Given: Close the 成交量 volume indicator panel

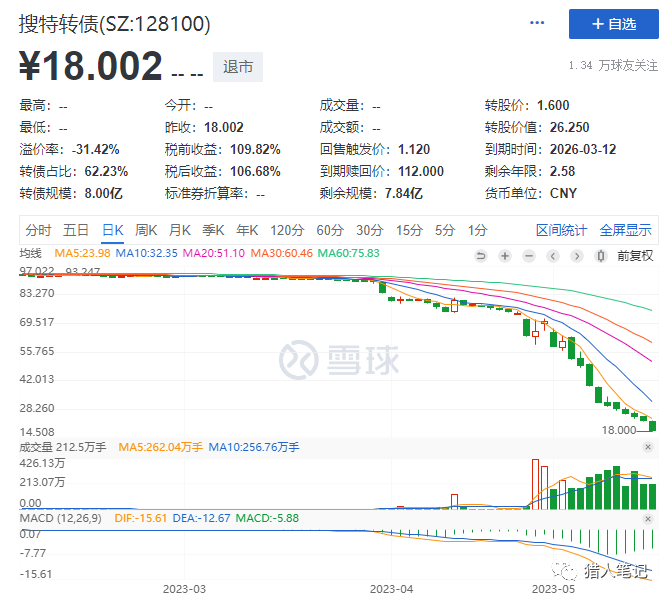Looking at the screenshot, I should click(x=648, y=447).
